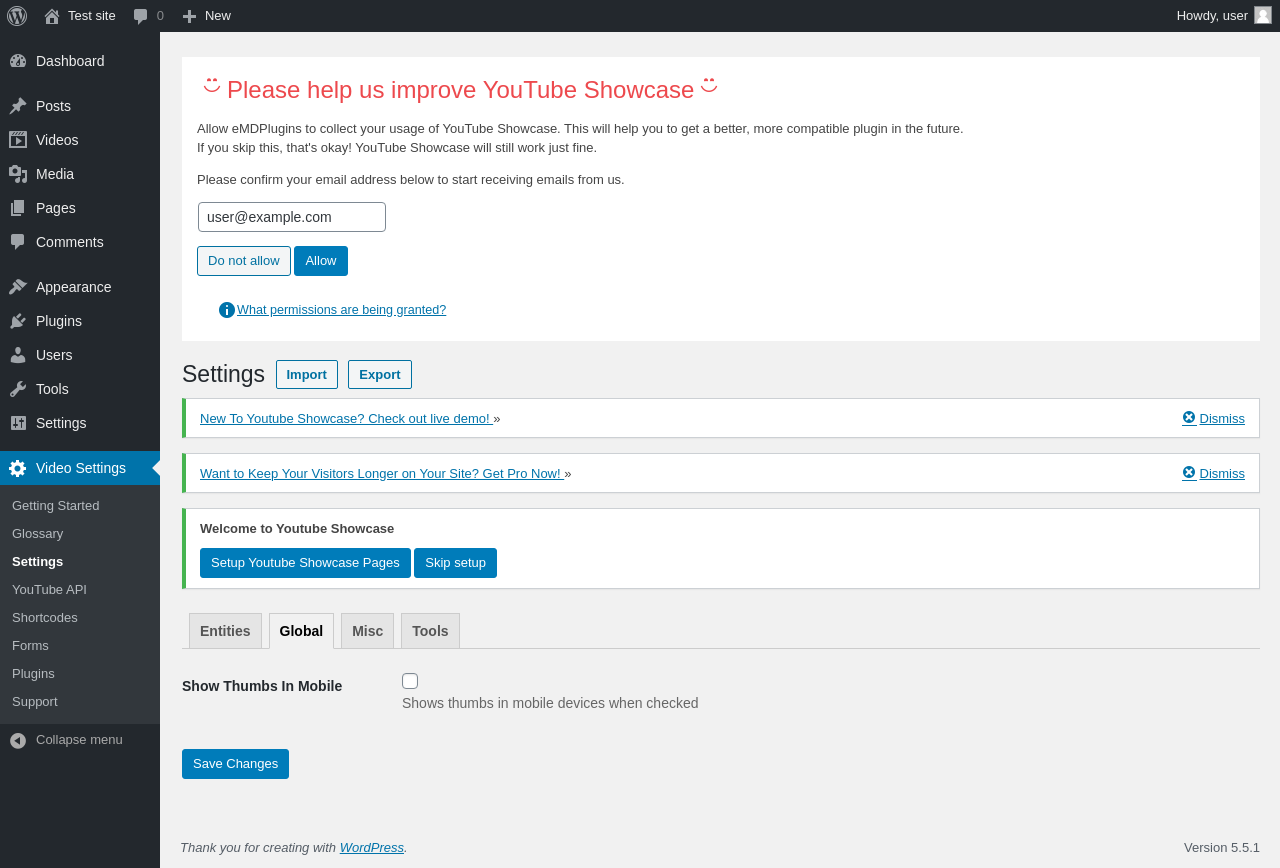Screen dimensions: 1280x868
Task: Open the Support submenu item
Action: pyautogui.click(x=35, y=702)
